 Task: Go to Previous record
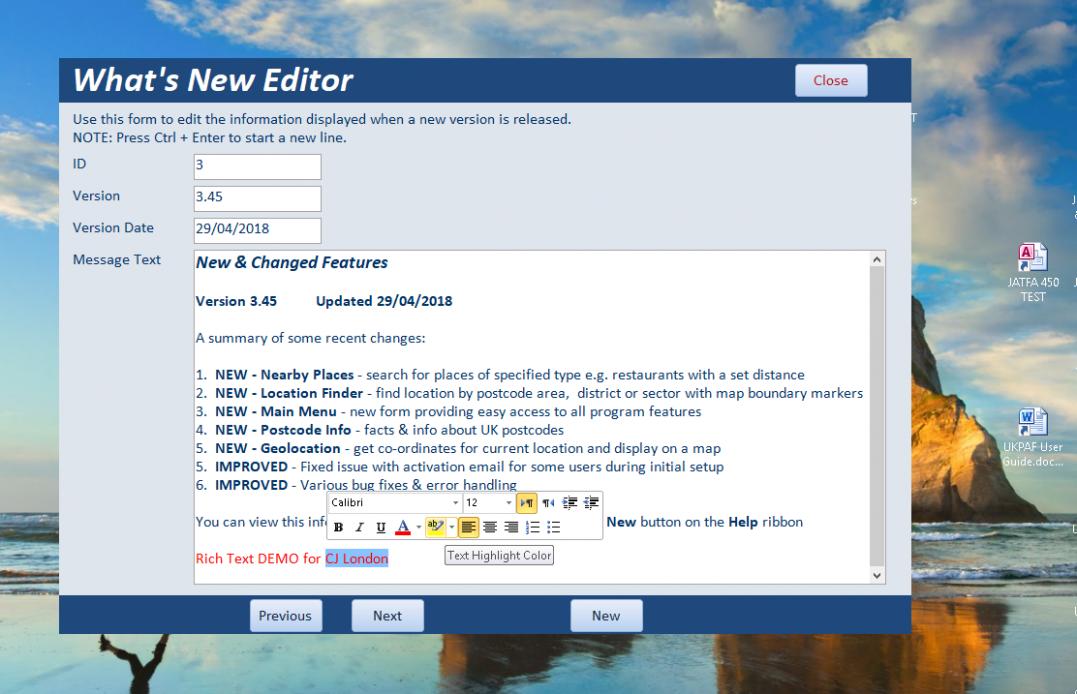[286, 616]
